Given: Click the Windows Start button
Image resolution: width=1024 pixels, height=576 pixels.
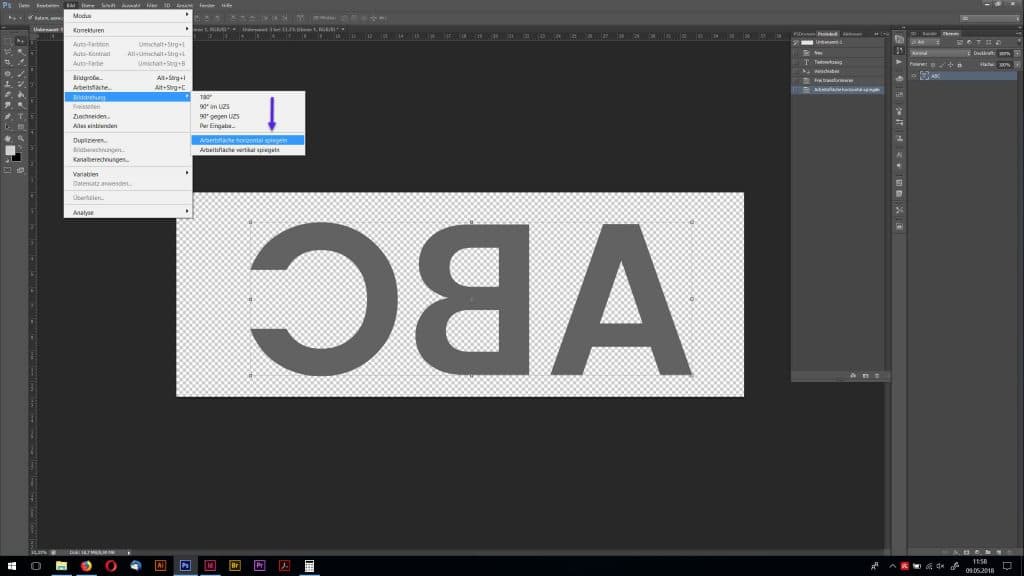Looking at the screenshot, I should click(11, 566).
